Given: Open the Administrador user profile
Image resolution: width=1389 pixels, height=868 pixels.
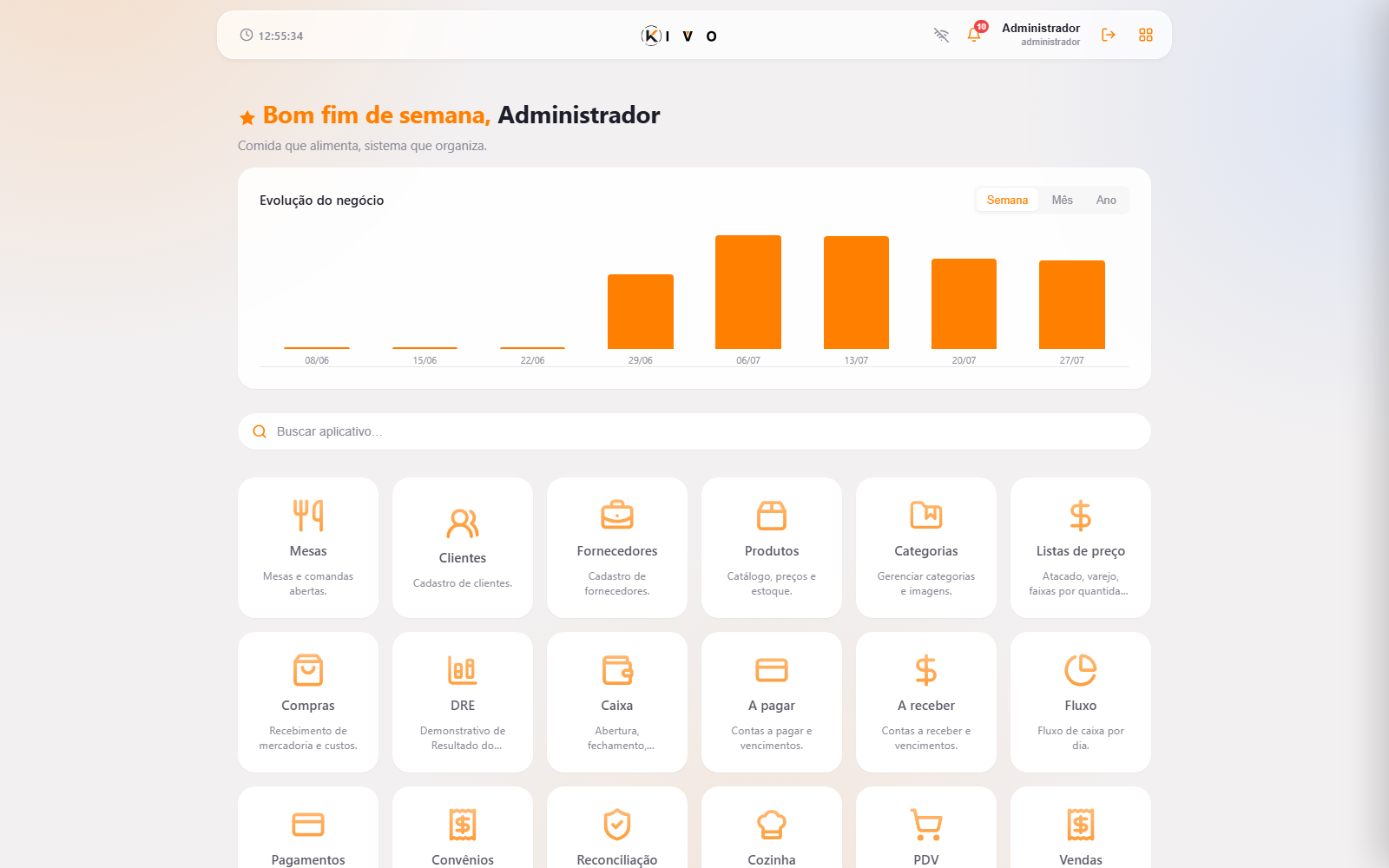Looking at the screenshot, I should [1041, 35].
